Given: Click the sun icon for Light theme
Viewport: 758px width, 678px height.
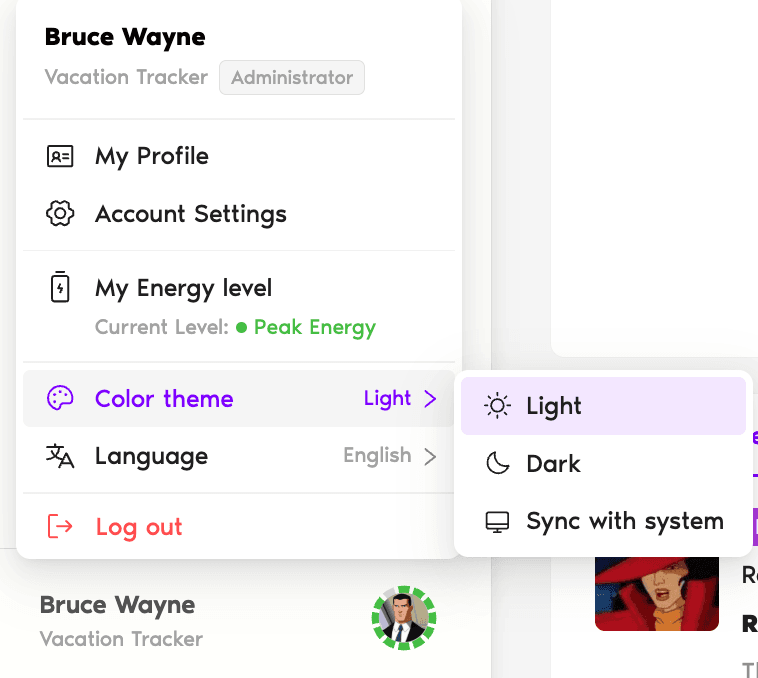Looking at the screenshot, I should coord(497,406).
